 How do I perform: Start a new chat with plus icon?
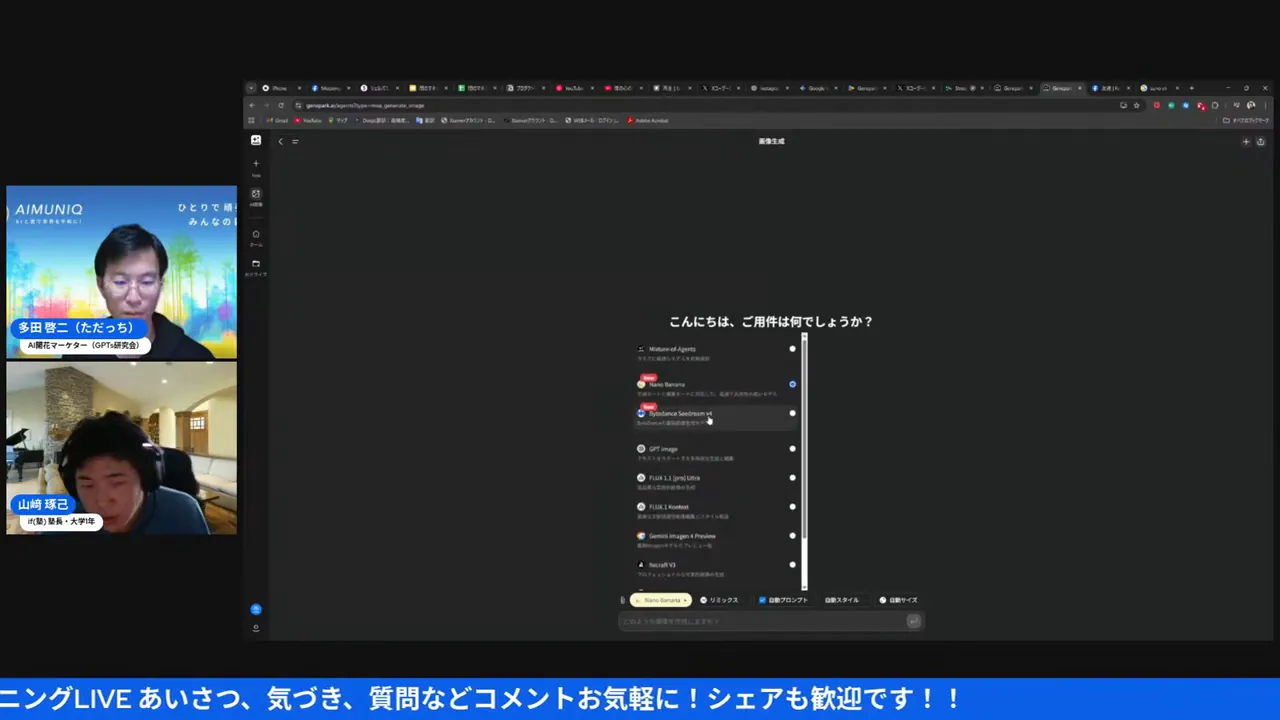(256, 163)
